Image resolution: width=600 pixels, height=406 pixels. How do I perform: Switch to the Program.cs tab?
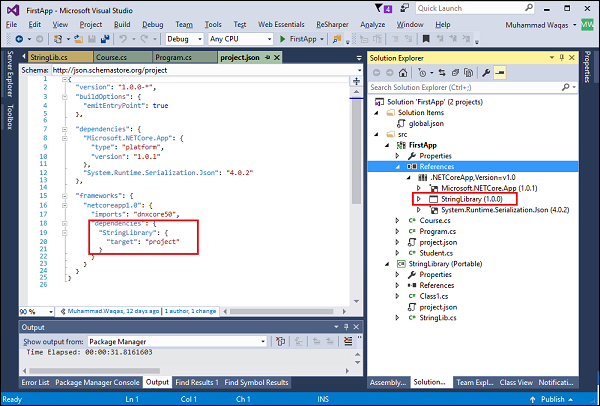(x=184, y=58)
